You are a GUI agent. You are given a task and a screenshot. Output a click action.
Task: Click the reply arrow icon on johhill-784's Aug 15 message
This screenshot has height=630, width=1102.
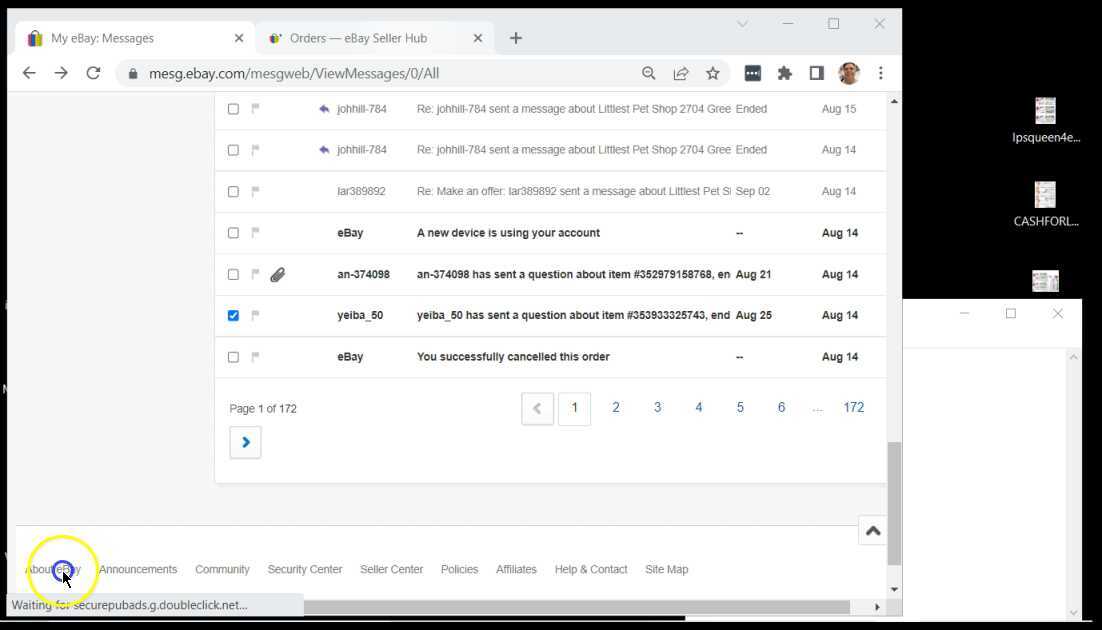(x=322, y=108)
